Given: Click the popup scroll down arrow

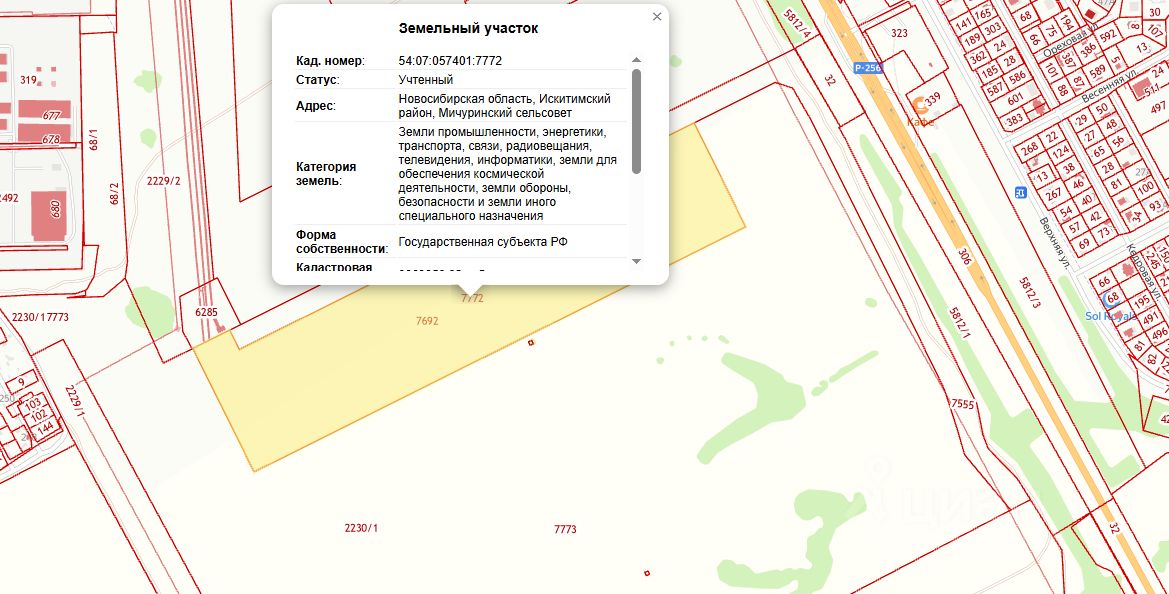Looking at the screenshot, I should click(x=636, y=261).
